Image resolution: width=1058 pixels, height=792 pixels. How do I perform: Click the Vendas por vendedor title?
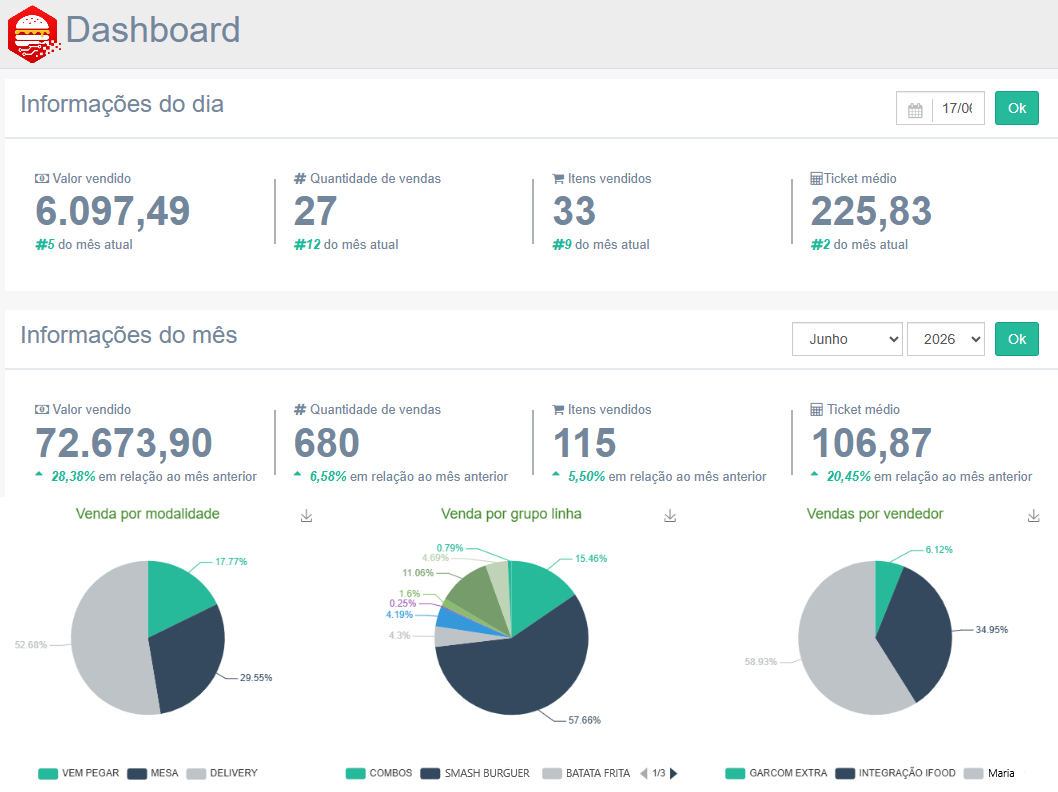pos(875,514)
